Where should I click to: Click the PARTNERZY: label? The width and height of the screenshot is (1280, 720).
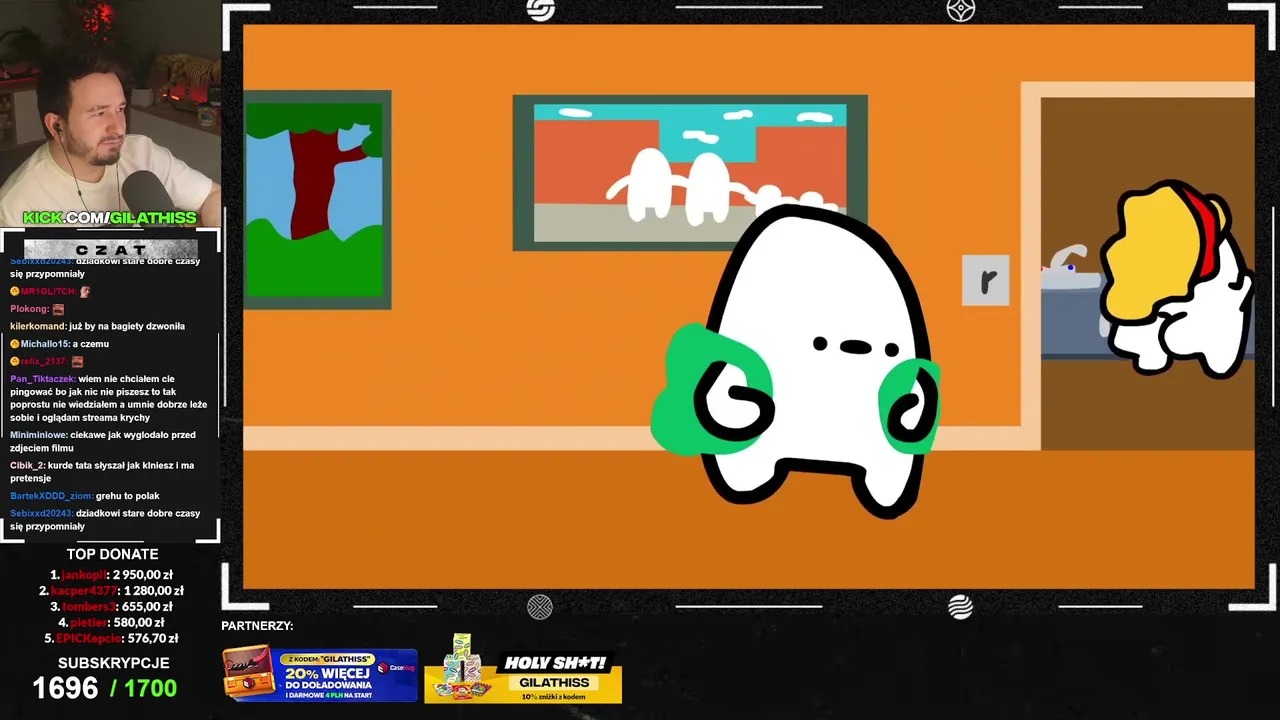[x=257, y=626]
